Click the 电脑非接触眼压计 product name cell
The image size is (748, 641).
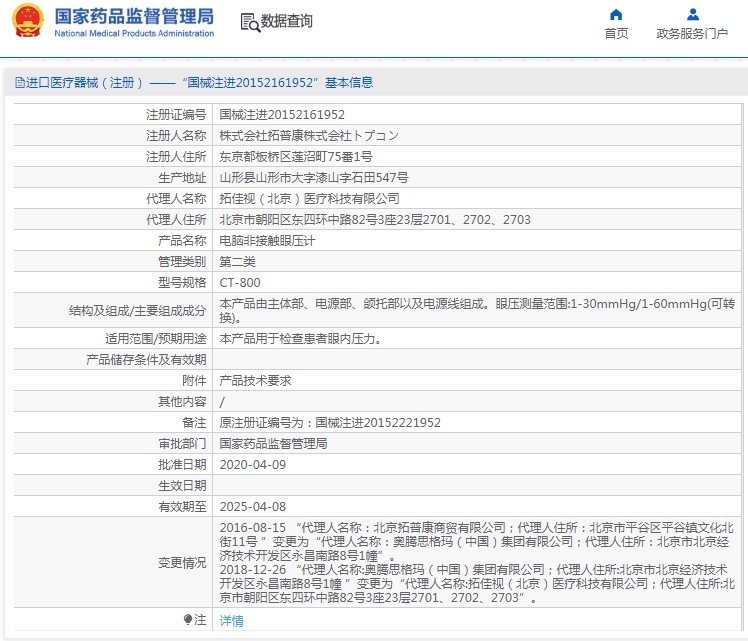267,241
